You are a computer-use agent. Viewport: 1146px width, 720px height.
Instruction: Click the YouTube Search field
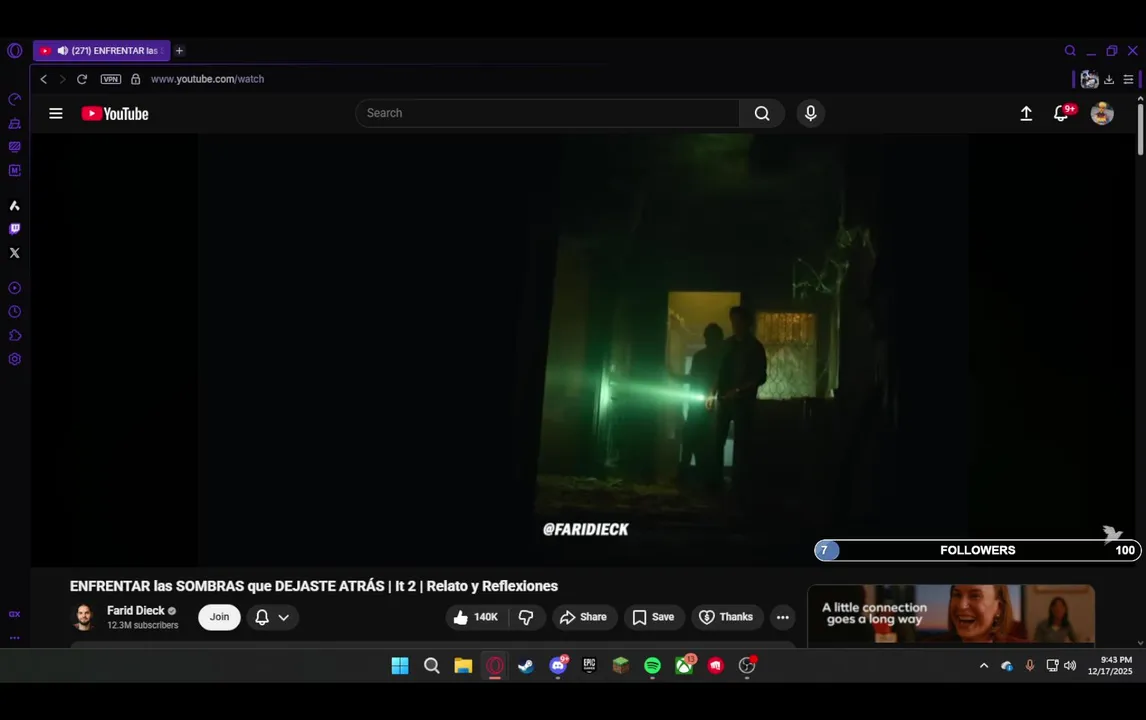[x=547, y=113]
